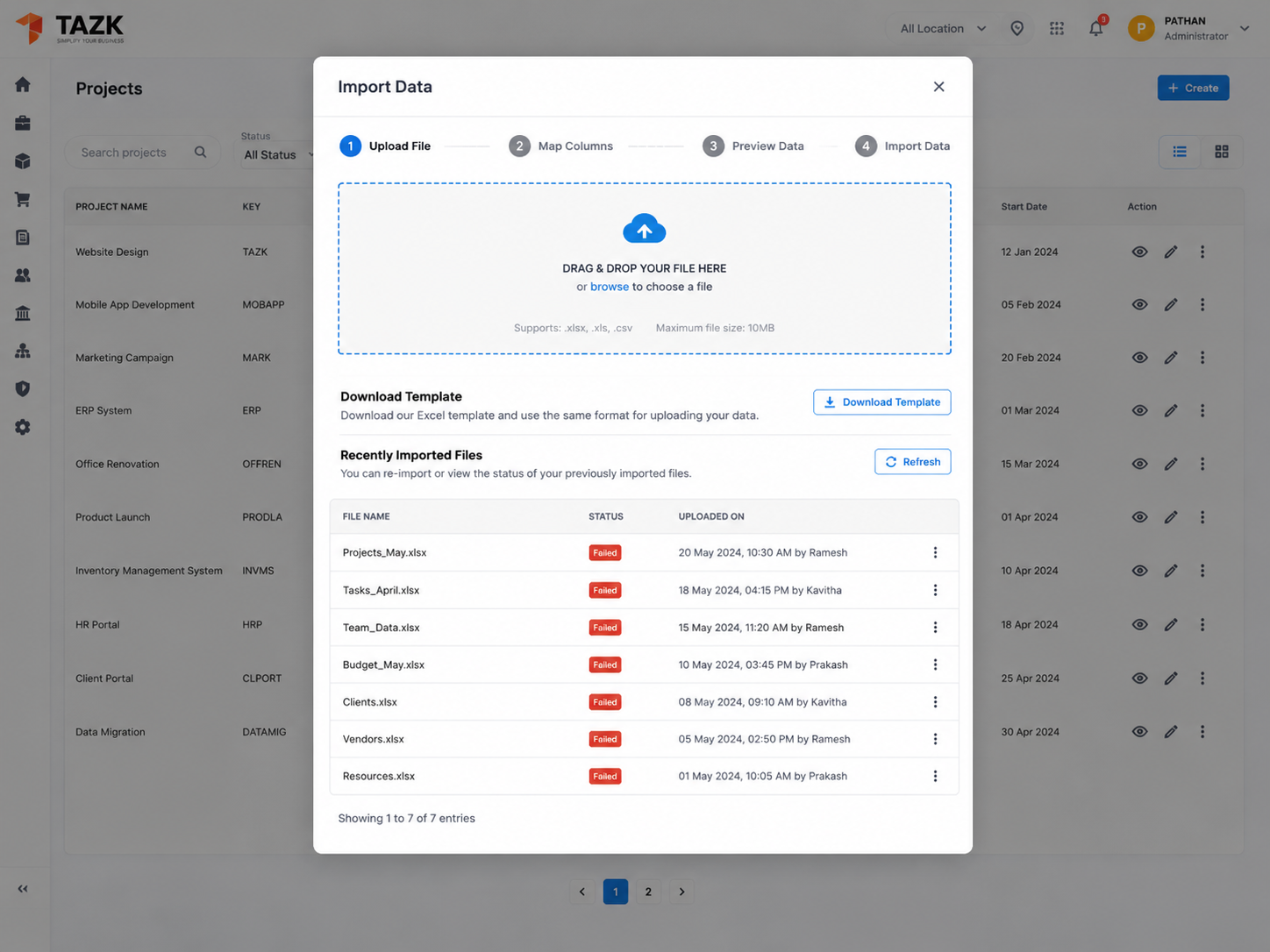
Task: Open the All Location dropdown
Action: click(x=943, y=29)
